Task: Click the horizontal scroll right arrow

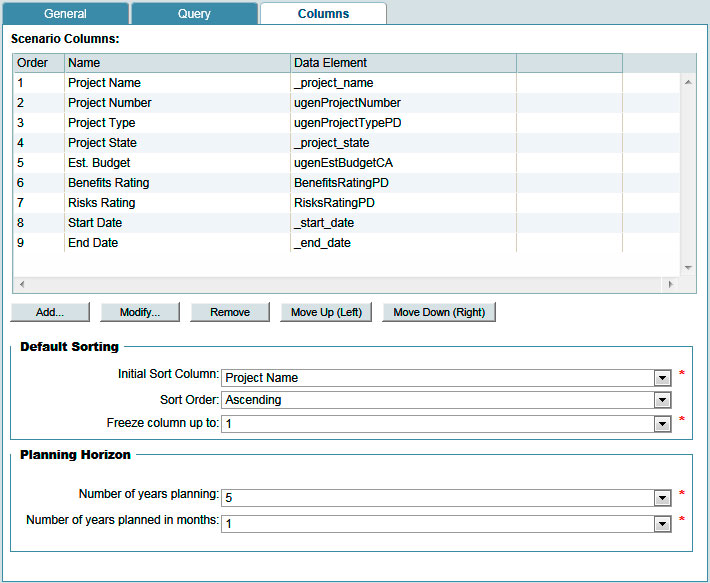Action: pos(671,284)
